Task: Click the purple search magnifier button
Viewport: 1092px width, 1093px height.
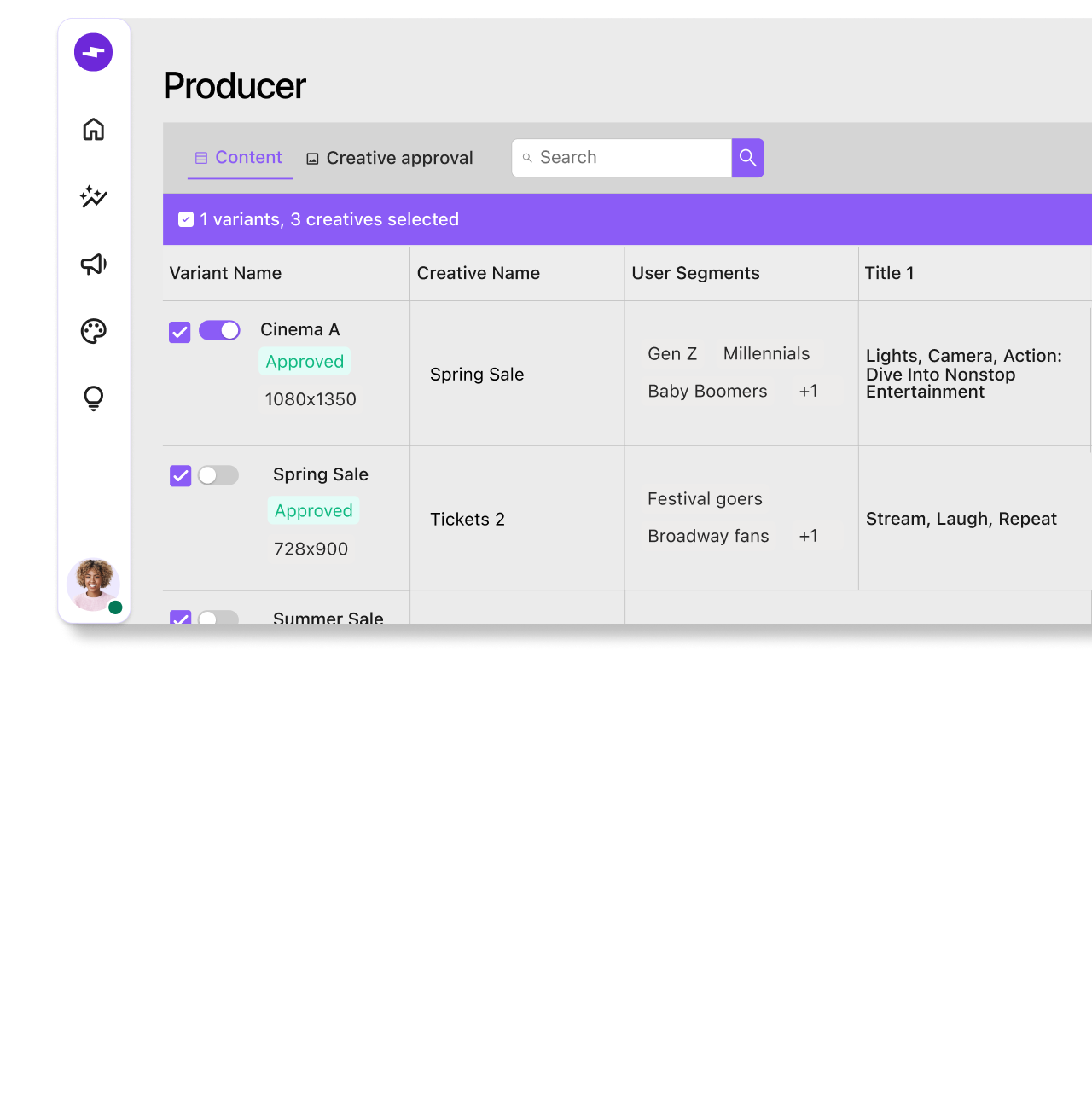Action: point(748,158)
